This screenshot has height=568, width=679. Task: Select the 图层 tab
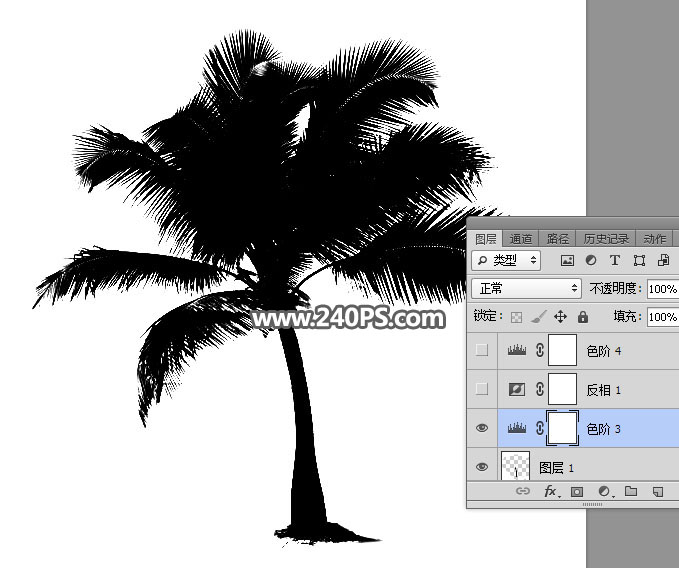point(485,239)
